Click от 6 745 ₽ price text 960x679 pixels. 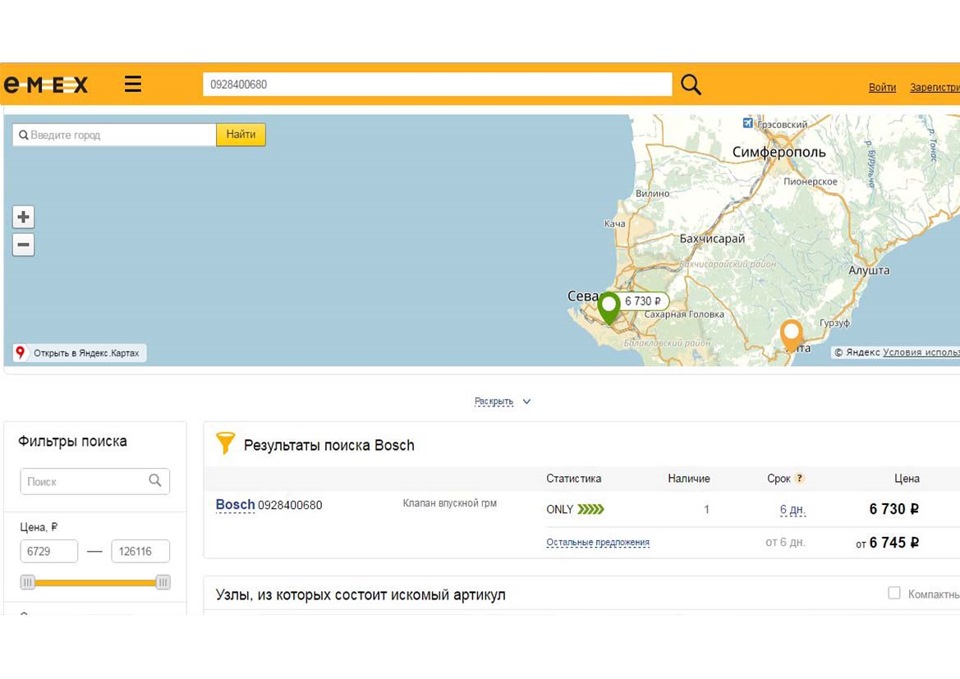[x=887, y=543]
